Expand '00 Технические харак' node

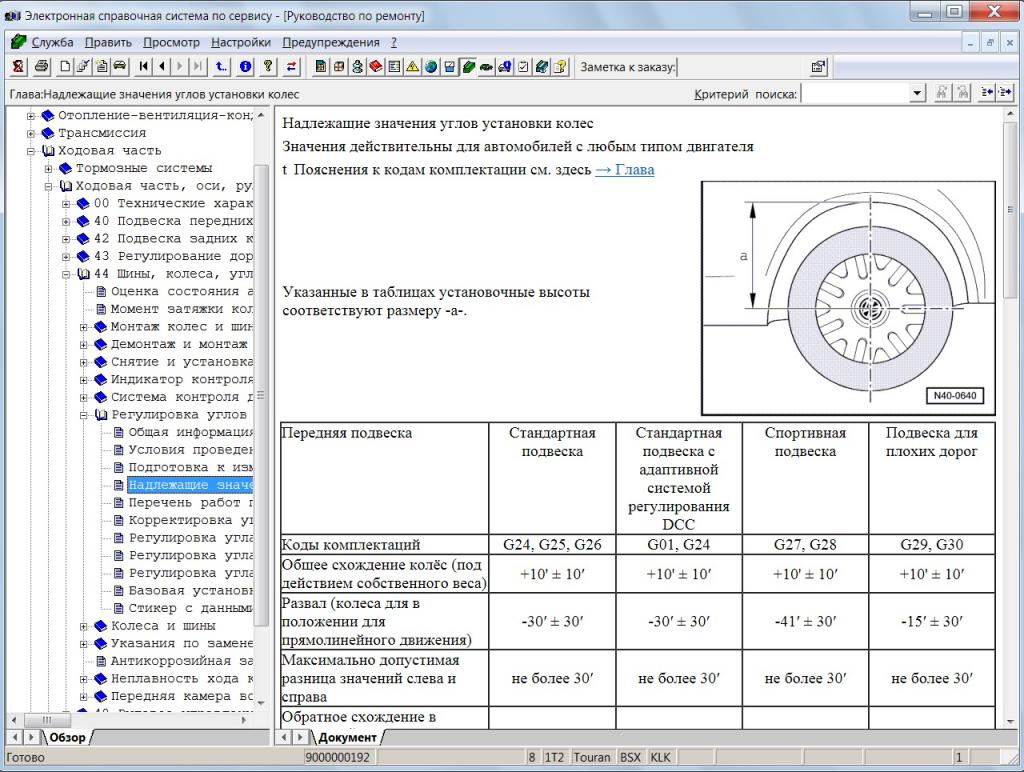tap(66, 204)
